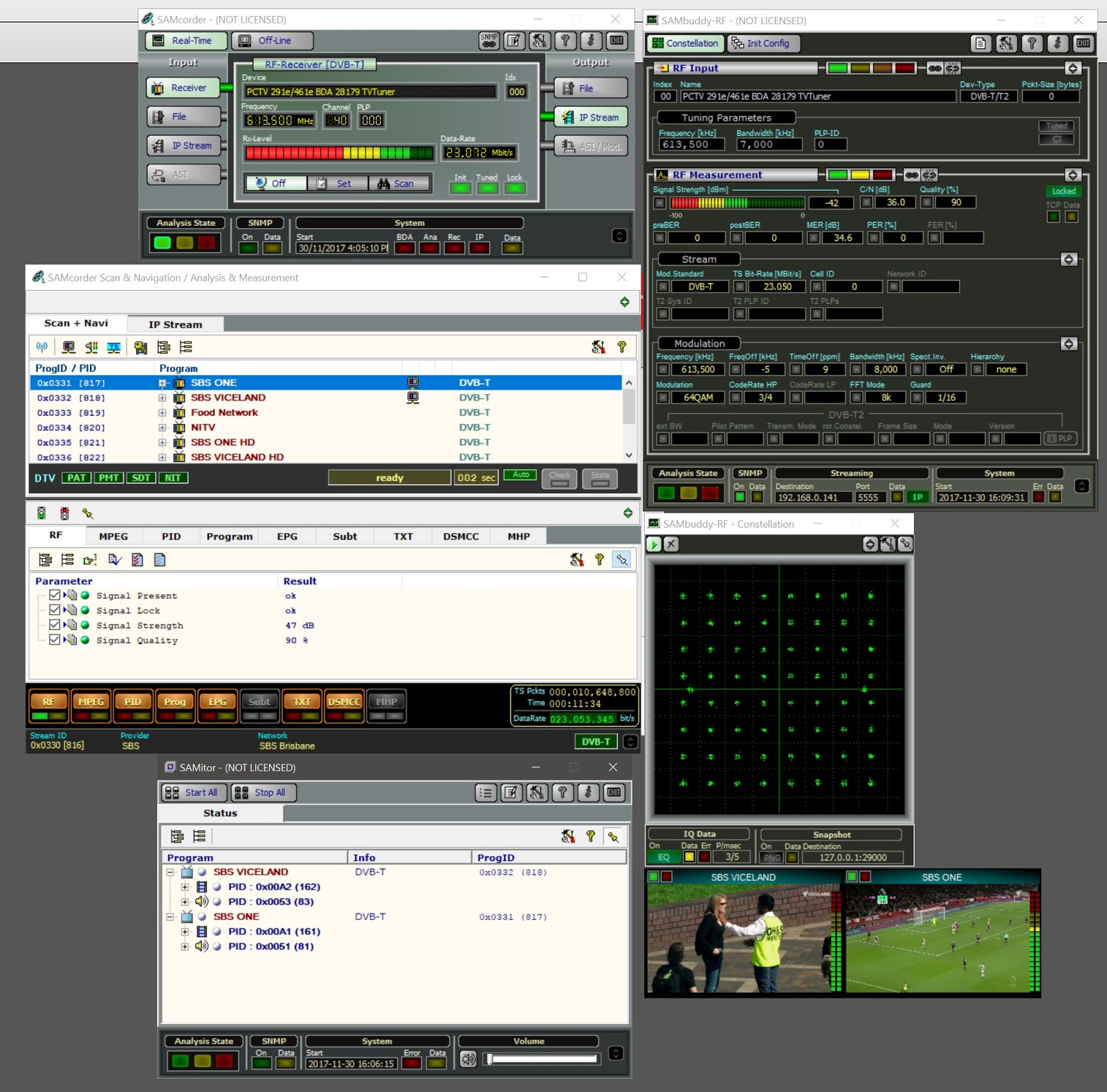This screenshot has width=1107, height=1092.
Task: Expand PID : 0x00A2 (162) in SAMitor
Action: (185, 887)
